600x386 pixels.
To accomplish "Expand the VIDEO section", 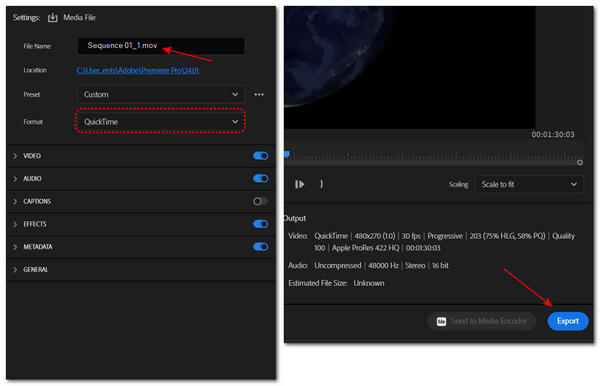I will 15,156.
